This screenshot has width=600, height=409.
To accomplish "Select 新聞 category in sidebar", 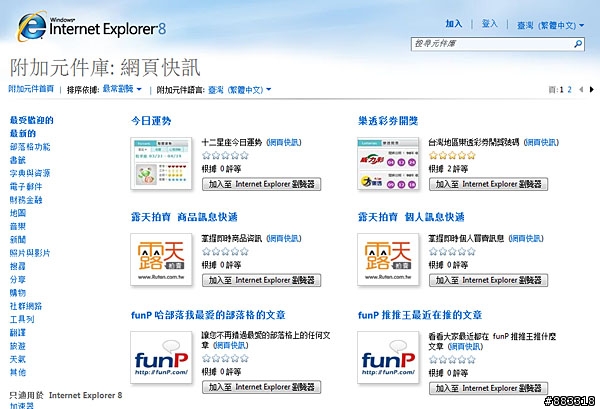I will pos(18,240).
